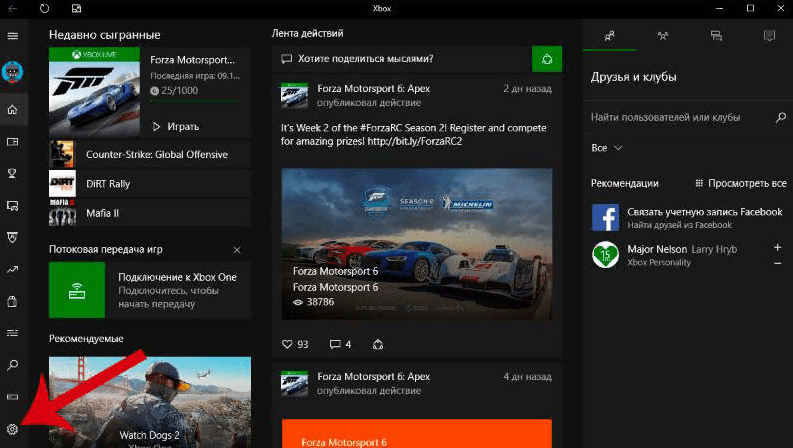Click 'Просмотреть все' recommendations link
Viewport: 793px width, 448px height.
pos(741,183)
